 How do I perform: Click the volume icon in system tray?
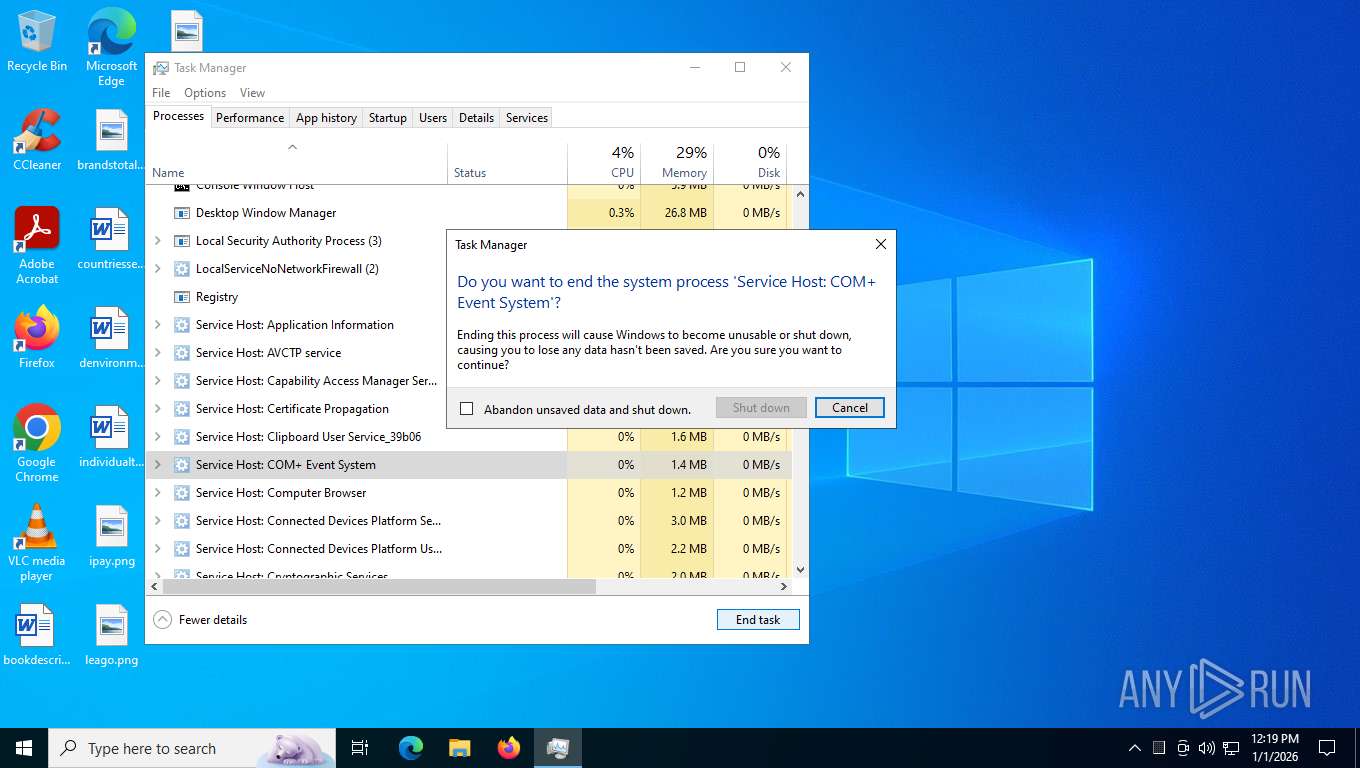click(x=1206, y=748)
